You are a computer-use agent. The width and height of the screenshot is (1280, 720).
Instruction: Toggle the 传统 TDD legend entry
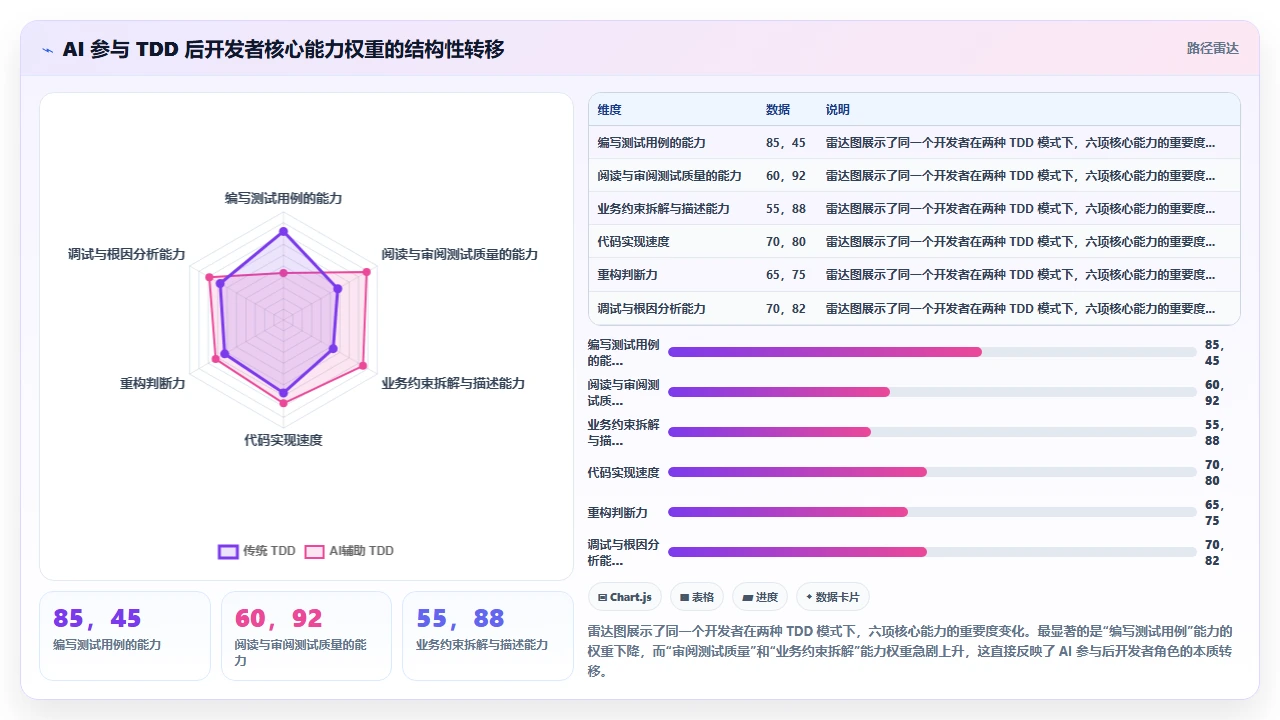[257, 551]
